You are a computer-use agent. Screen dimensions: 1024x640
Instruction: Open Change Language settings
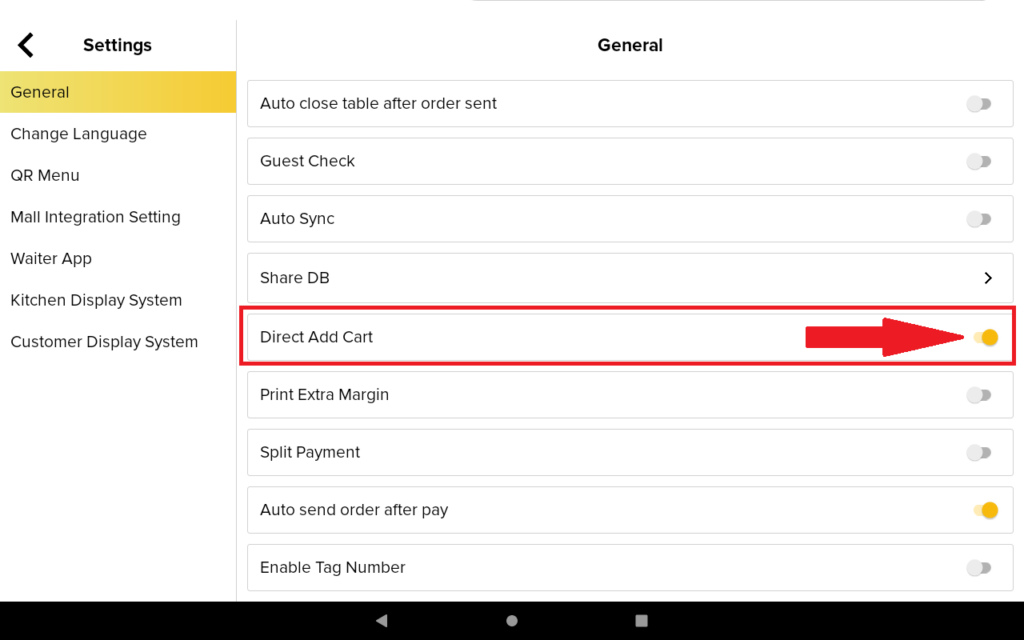click(78, 134)
